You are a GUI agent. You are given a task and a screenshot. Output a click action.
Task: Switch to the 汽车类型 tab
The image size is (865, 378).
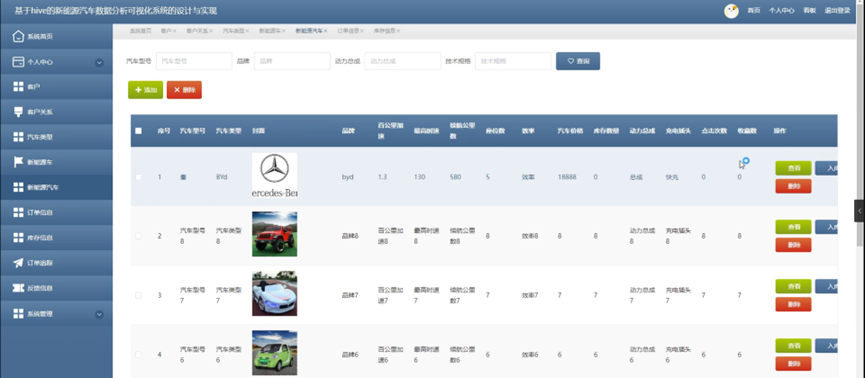233,31
